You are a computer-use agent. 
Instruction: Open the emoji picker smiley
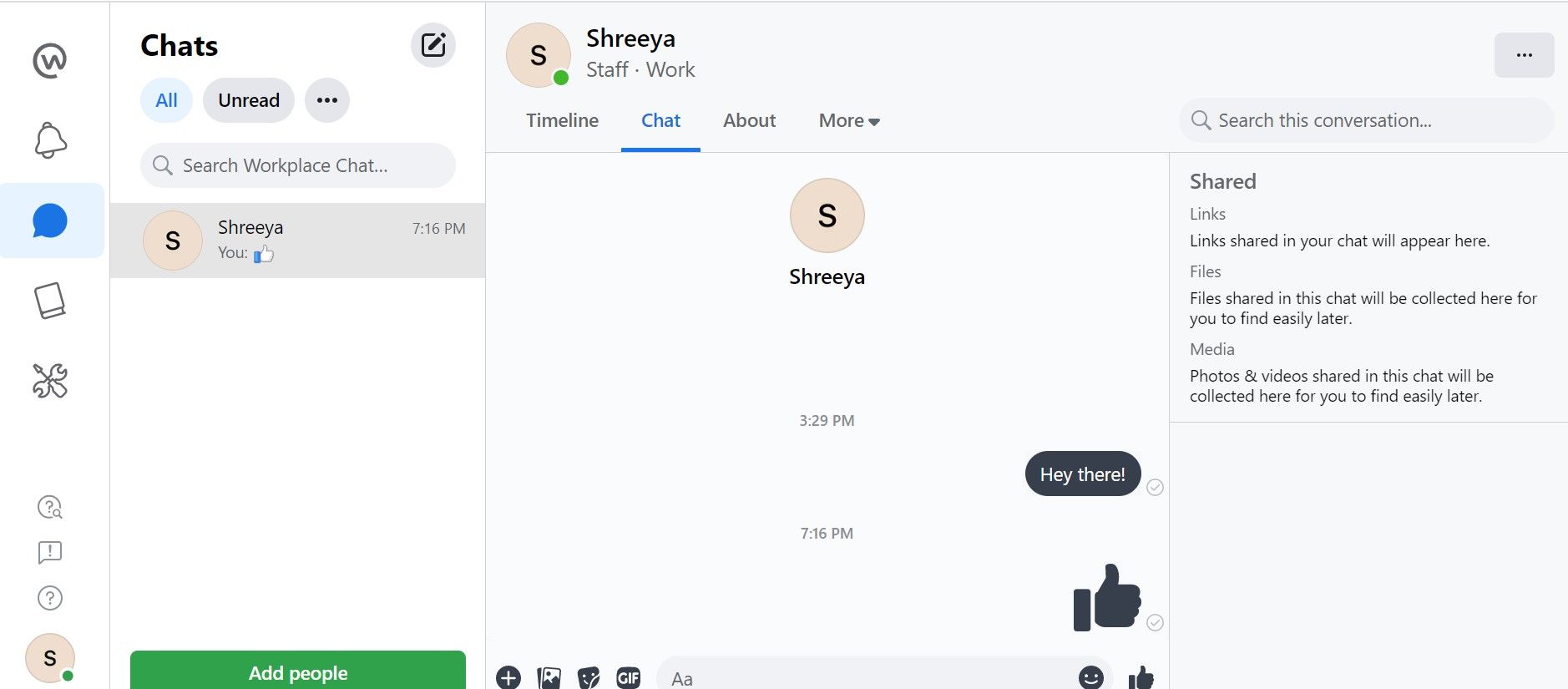tap(1090, 677)
